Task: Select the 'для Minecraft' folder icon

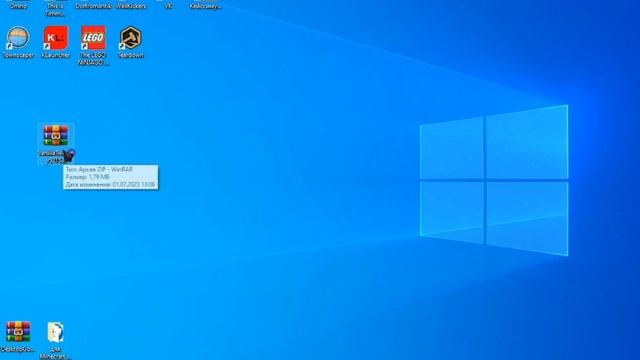Action: click(x=56, y=340)
